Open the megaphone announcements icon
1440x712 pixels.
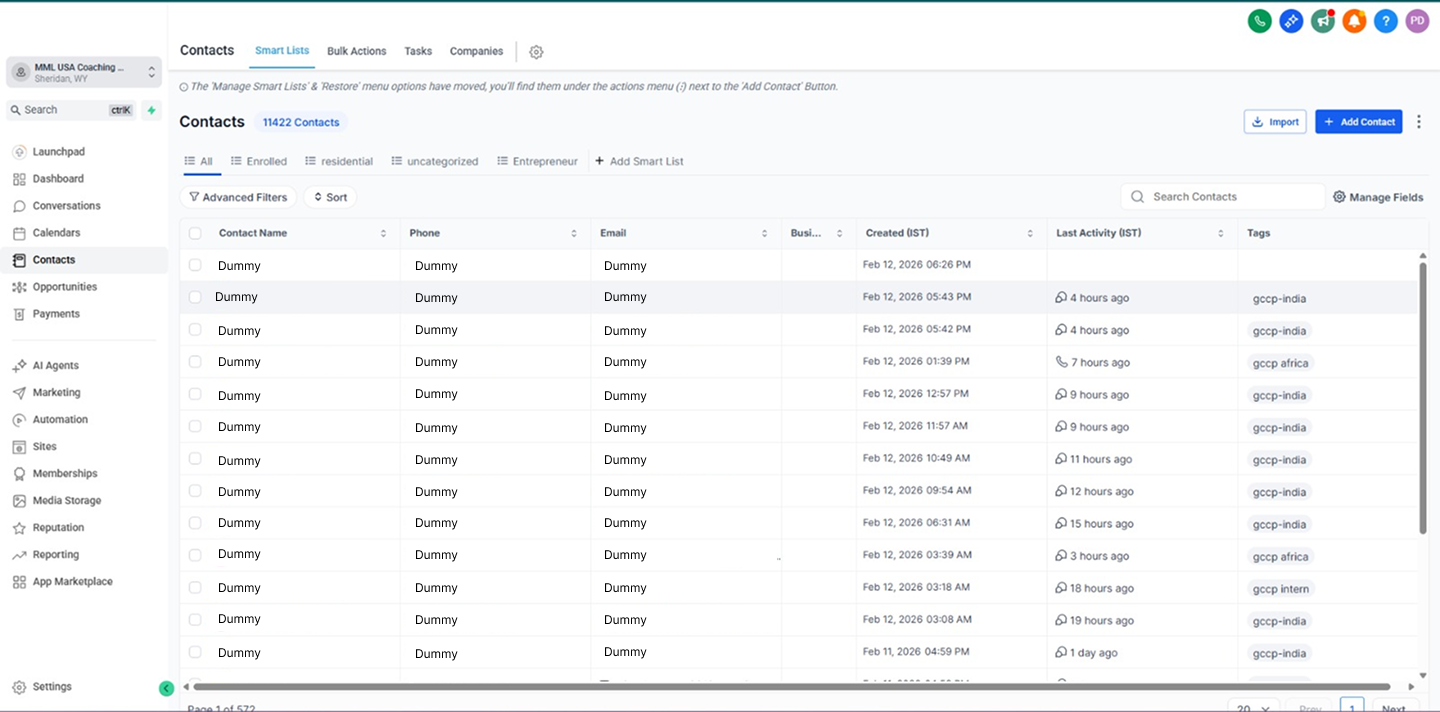(1323, 21)
